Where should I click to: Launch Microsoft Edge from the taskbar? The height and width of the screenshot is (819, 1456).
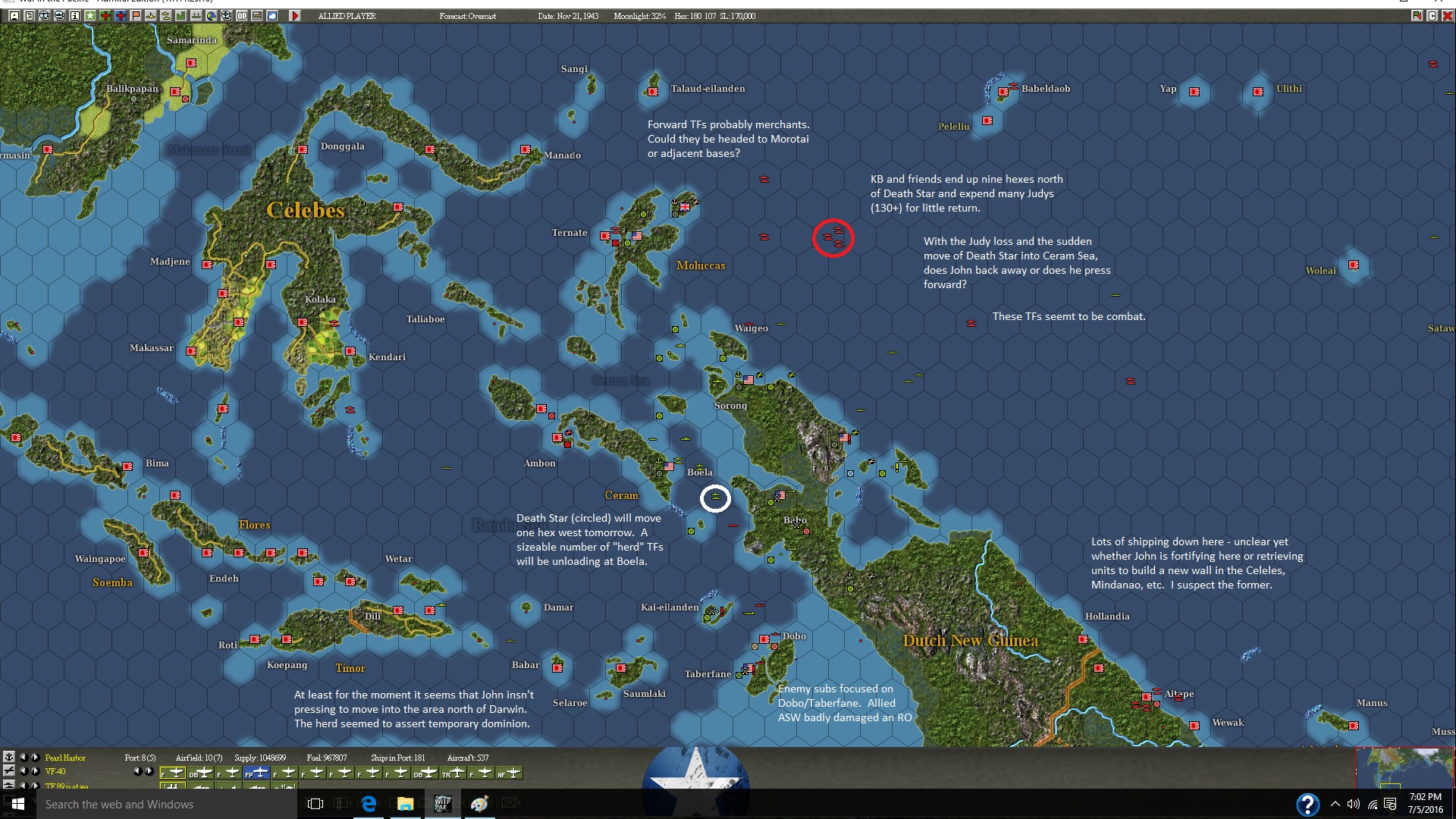tap(369, 804)
